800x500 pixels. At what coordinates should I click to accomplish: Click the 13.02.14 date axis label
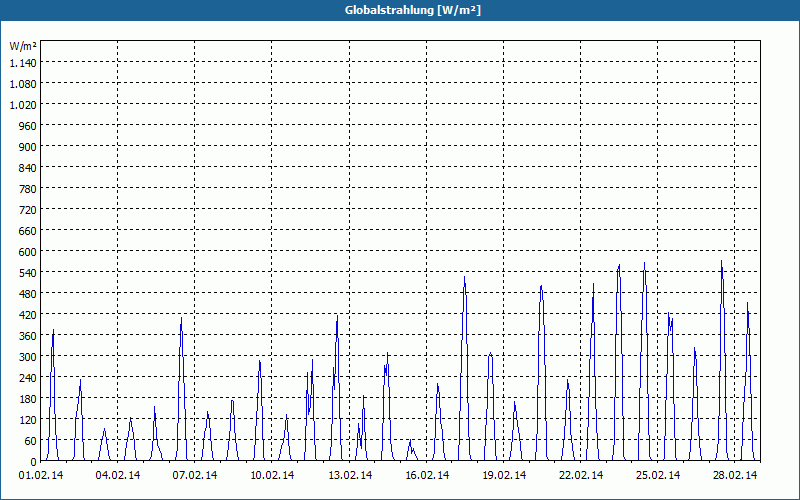350,475
